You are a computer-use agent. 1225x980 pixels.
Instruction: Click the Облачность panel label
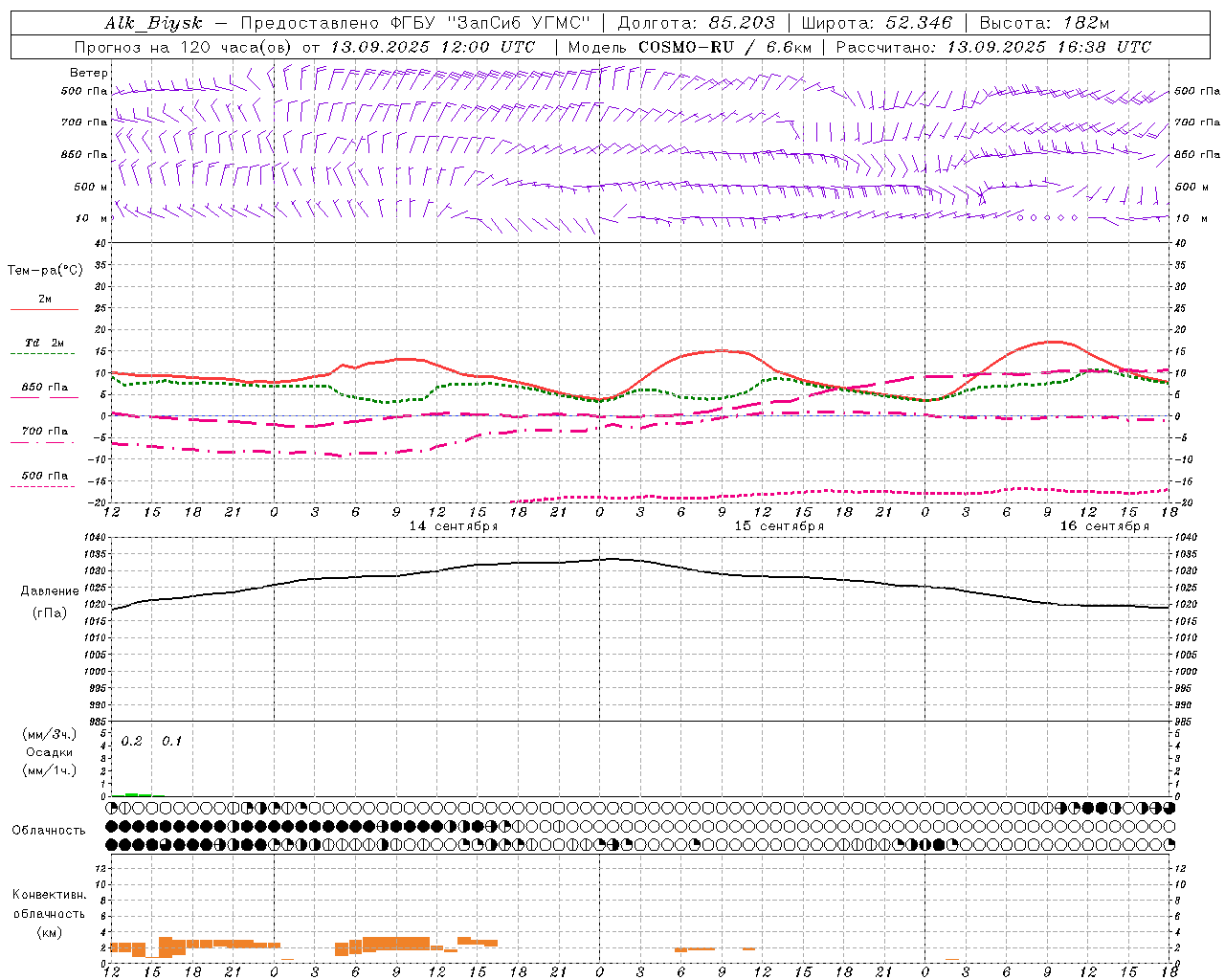click(49, 831)
